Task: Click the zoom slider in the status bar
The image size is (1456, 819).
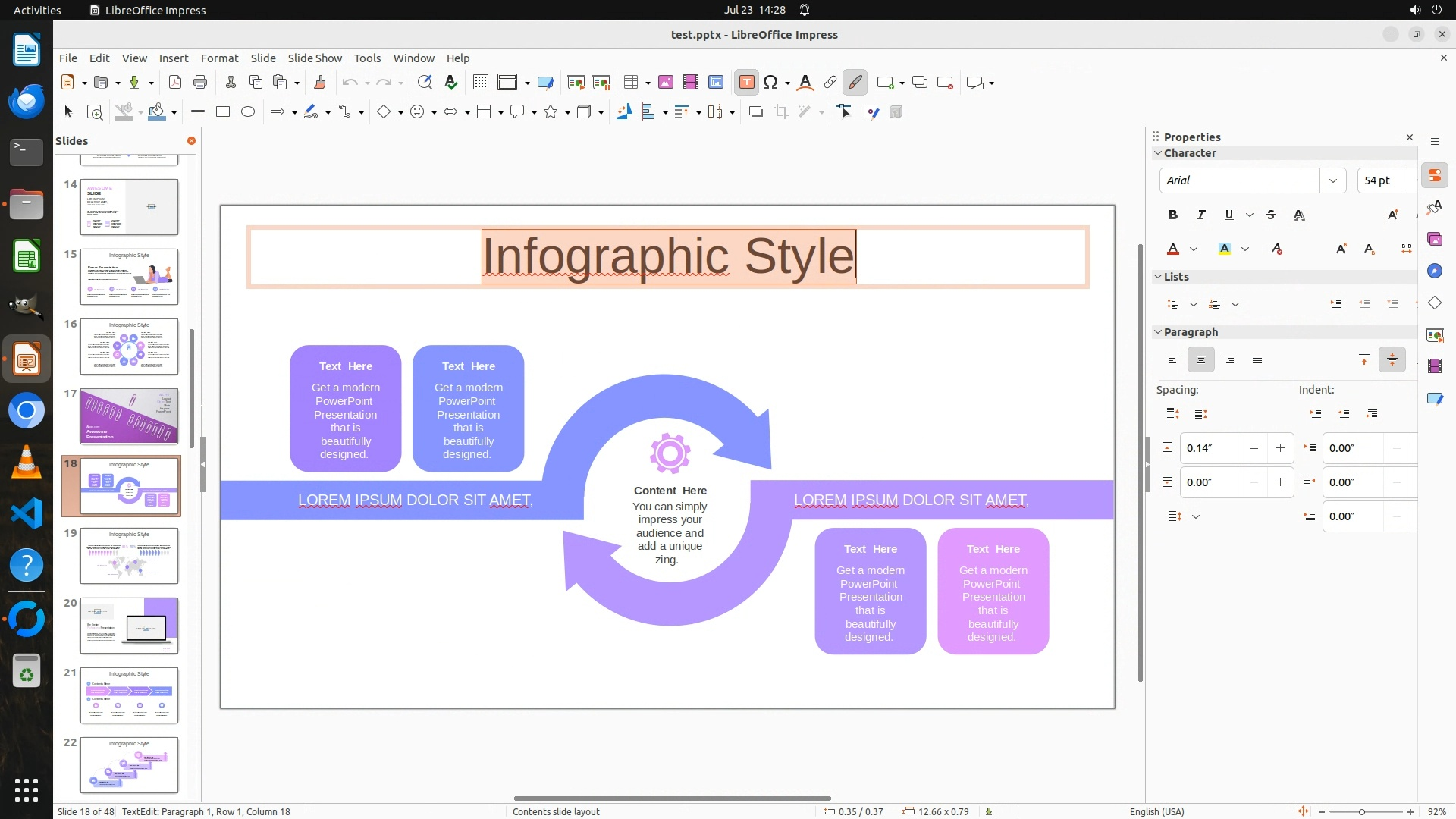Action: click(x=1362, y=812)
